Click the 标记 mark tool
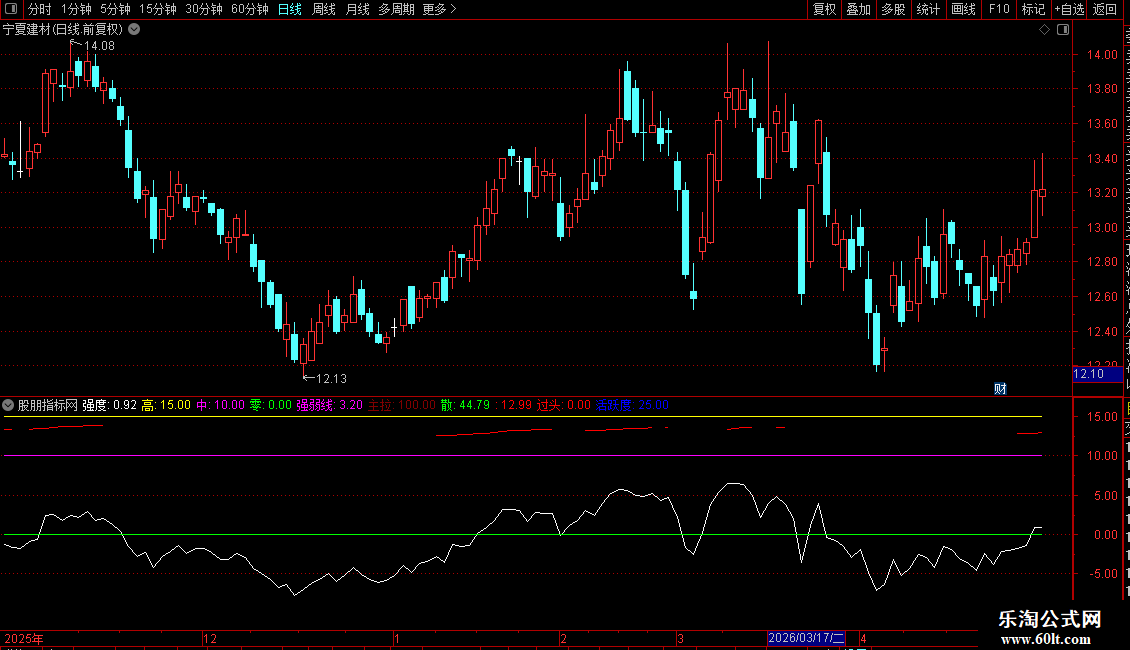The width and height of the screenshot is (1130, 650). pyautogui.click(x=1033, y=9)
